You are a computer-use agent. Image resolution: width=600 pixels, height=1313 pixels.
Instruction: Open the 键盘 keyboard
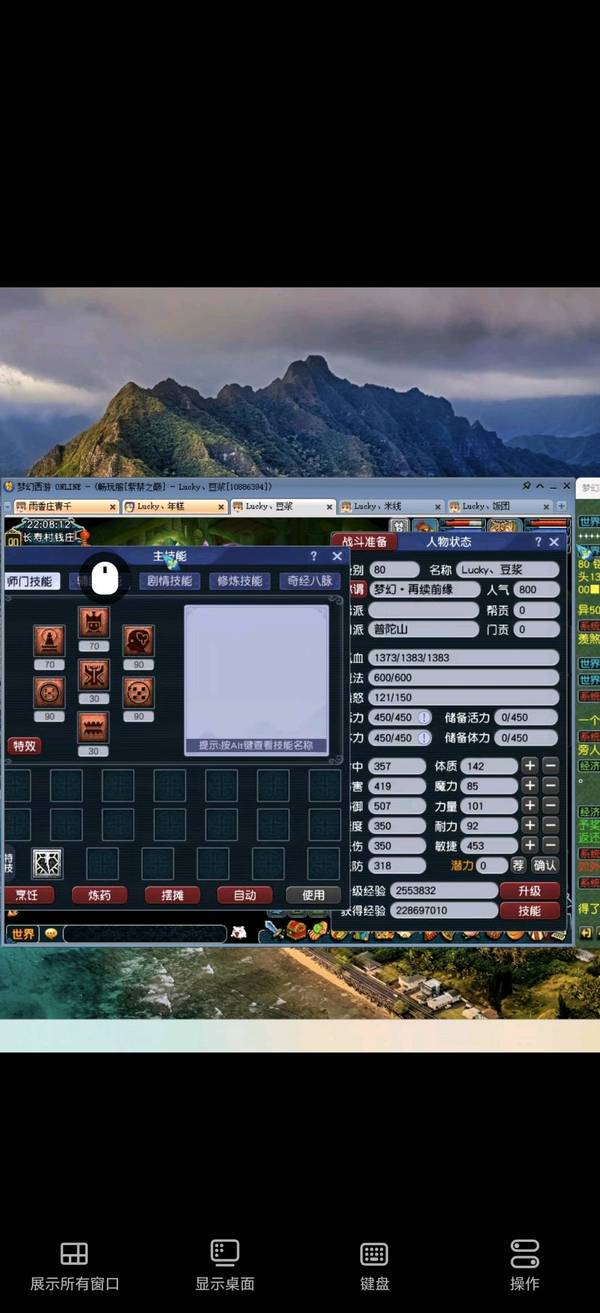(x=375, y=1266)
